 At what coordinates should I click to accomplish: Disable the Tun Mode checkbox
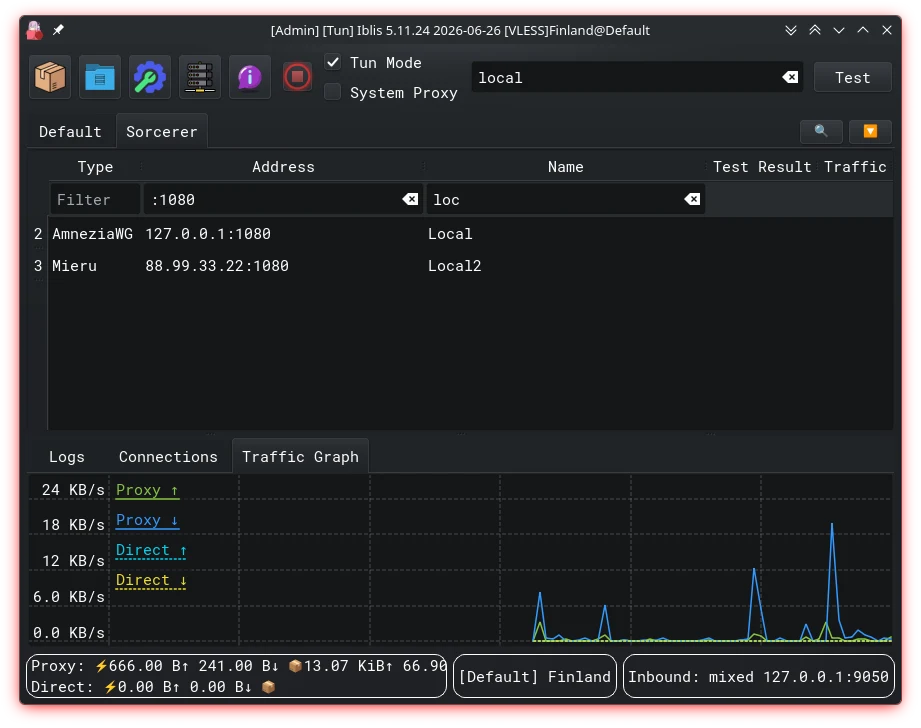[x=333, y=62]
